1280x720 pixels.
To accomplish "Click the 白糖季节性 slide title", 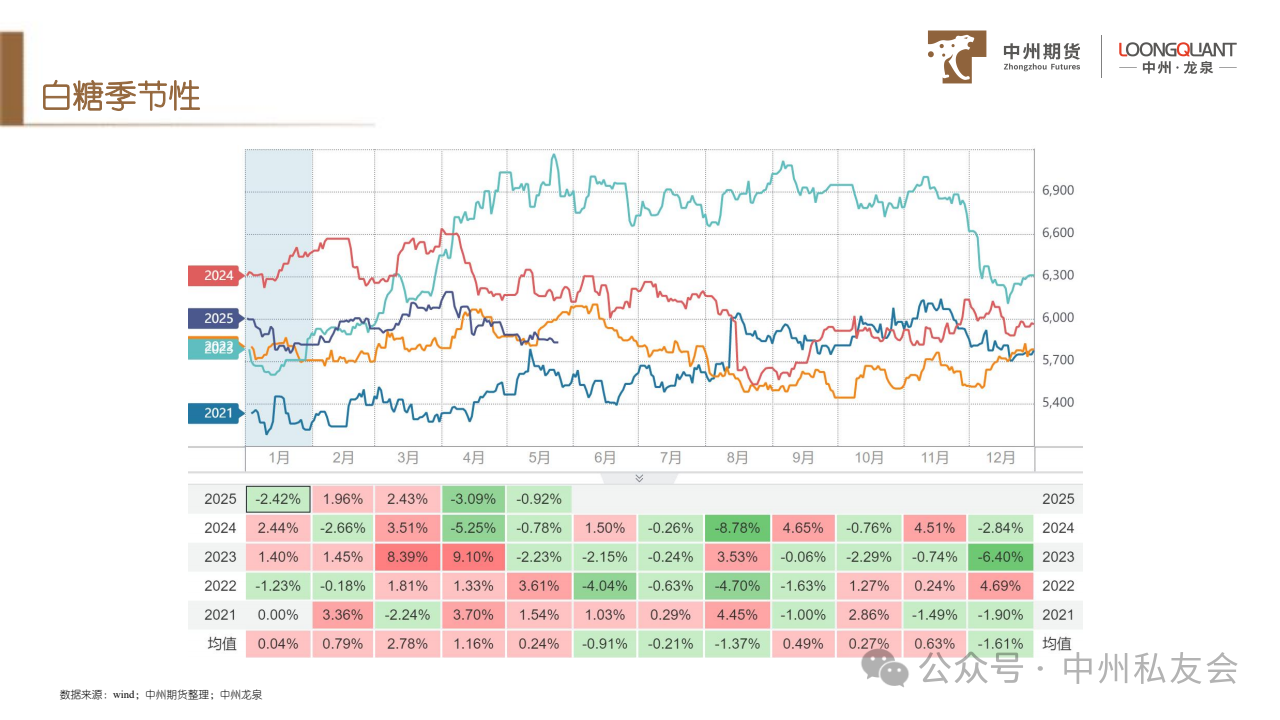I will (x=121, y=96).
